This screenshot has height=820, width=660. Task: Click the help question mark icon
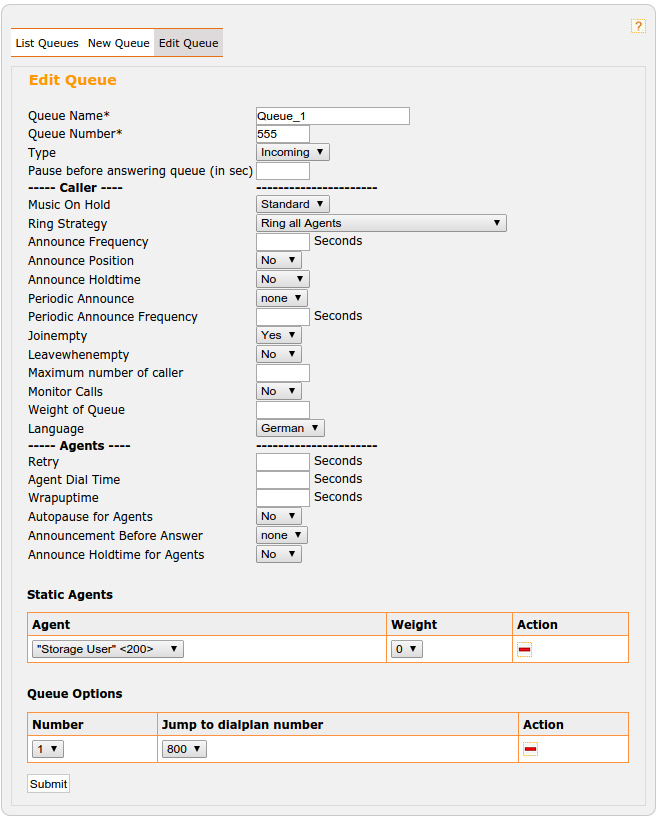638,27
